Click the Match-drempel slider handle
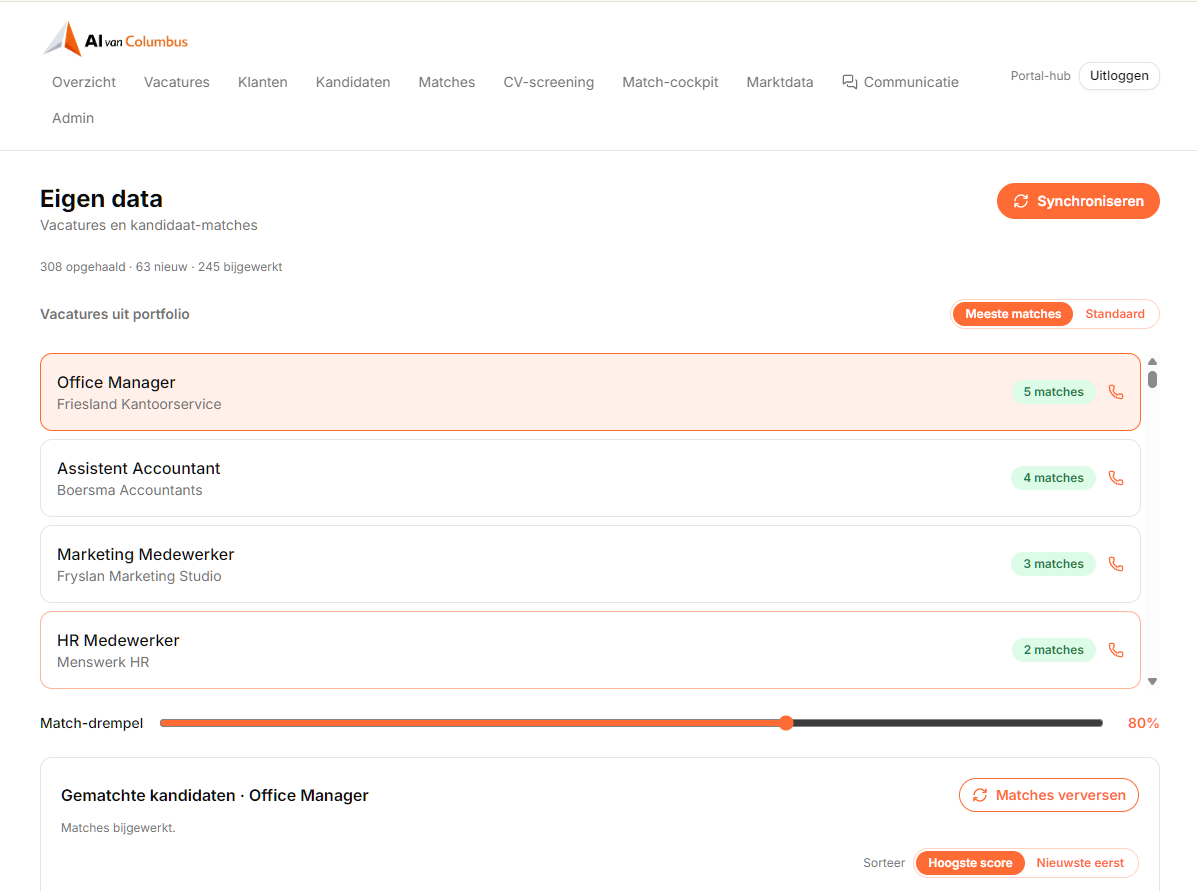 coord(786,723)
